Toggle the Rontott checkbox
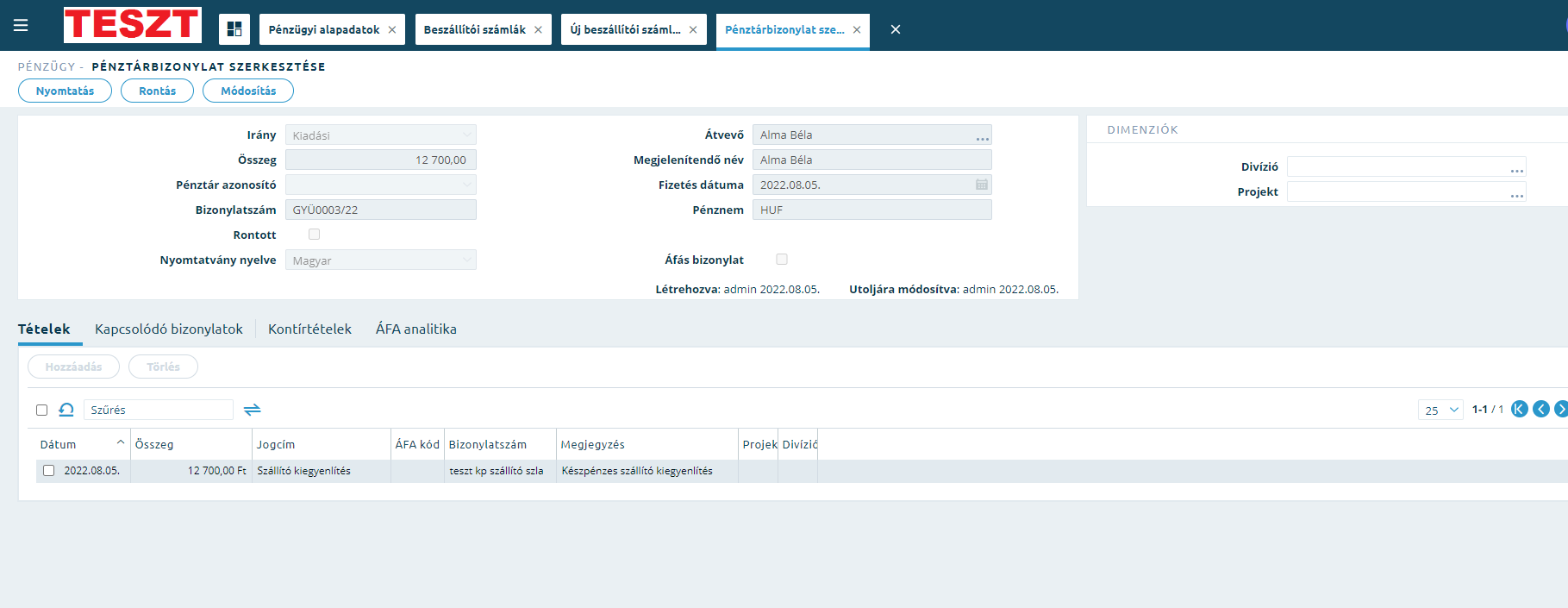This screenshot has width=1568, height=608. [315, 235]
